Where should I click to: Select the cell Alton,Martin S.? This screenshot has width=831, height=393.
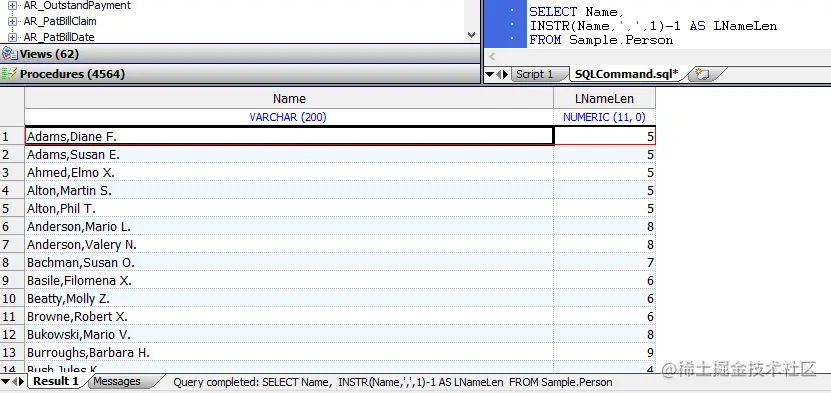click(x=289, y=191)
